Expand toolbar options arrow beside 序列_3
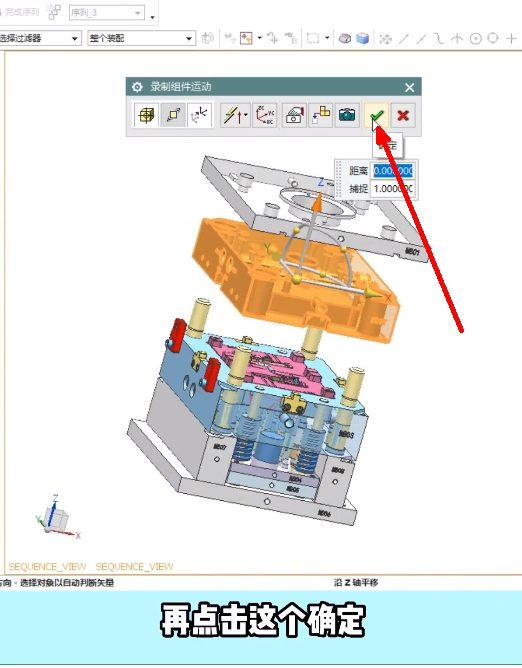The height and width of the screenshot is (668, 522). pyautogui.click(x=152, y=17)
